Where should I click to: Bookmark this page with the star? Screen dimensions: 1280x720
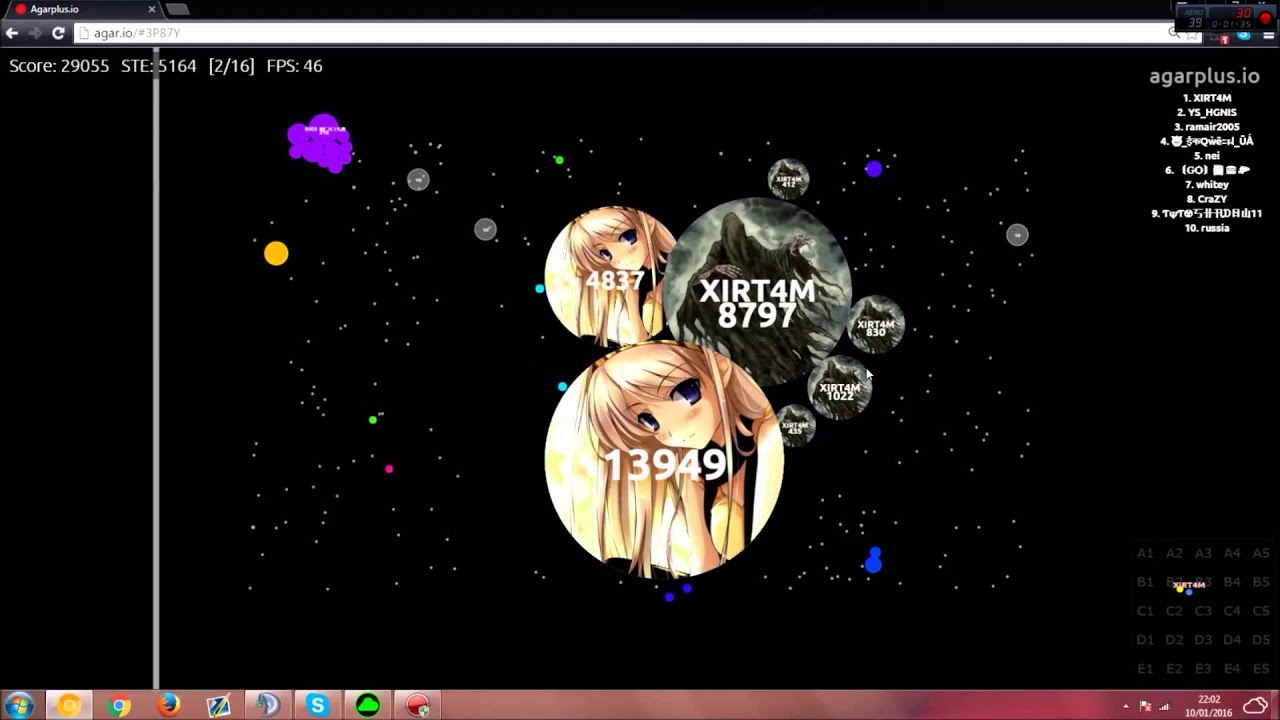click(1193, 34)
